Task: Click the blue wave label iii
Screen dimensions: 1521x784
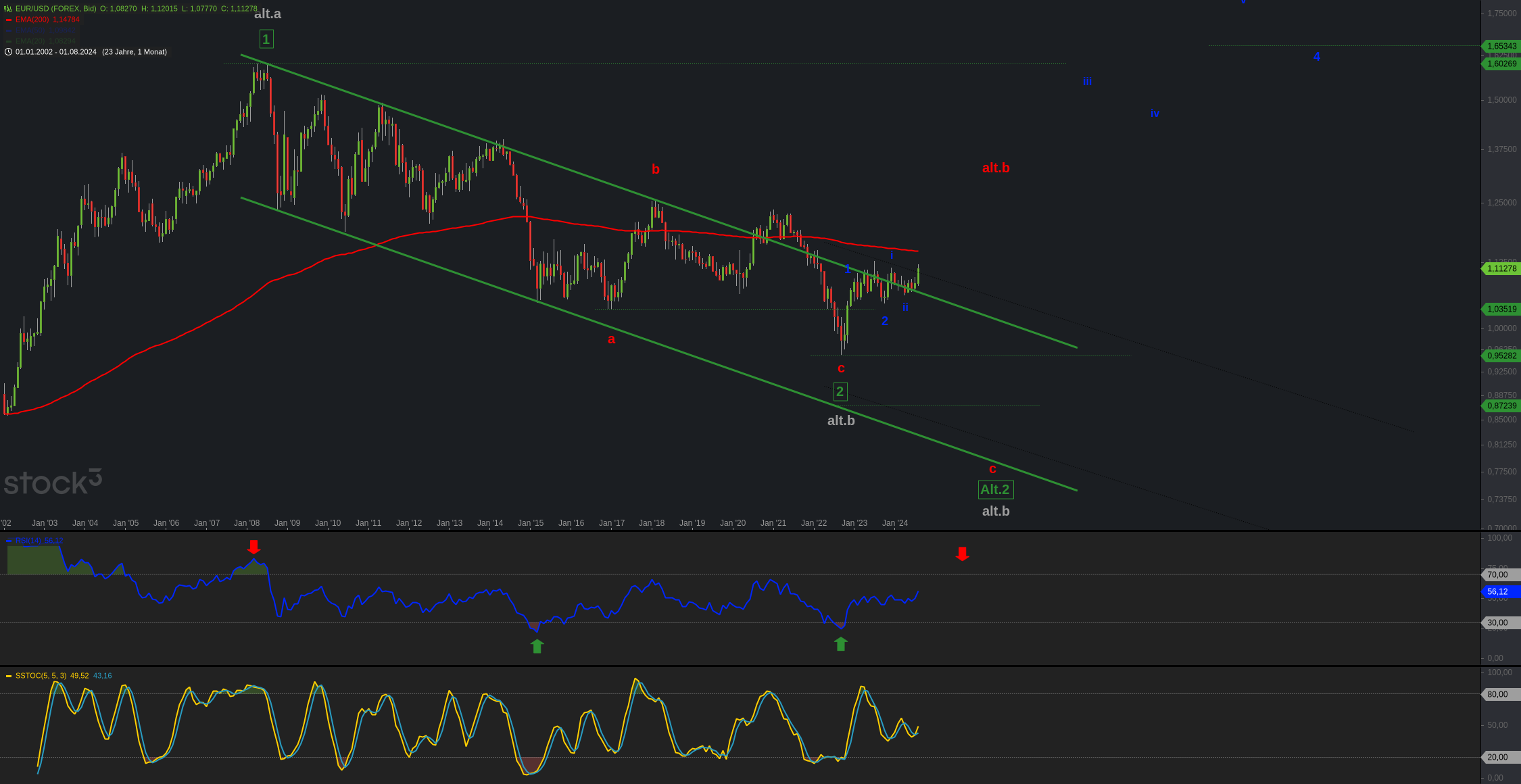Action: click(x=1087, y=81)
